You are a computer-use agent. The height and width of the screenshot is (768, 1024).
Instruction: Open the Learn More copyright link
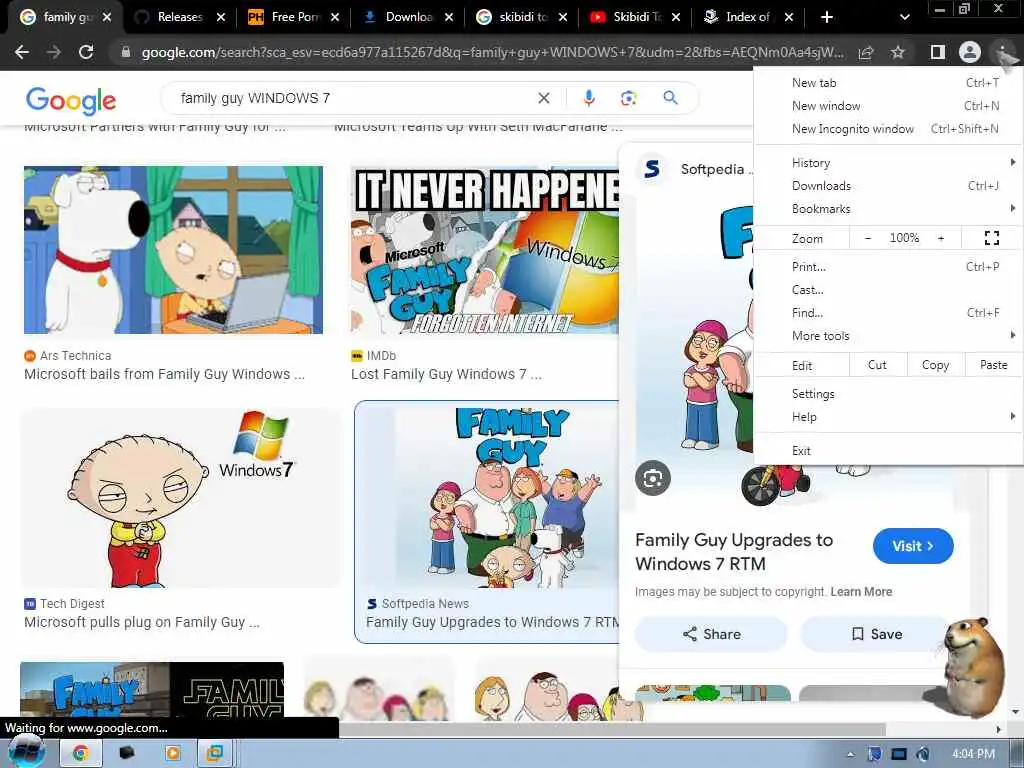pyautogui.click(x=861, y=592)
